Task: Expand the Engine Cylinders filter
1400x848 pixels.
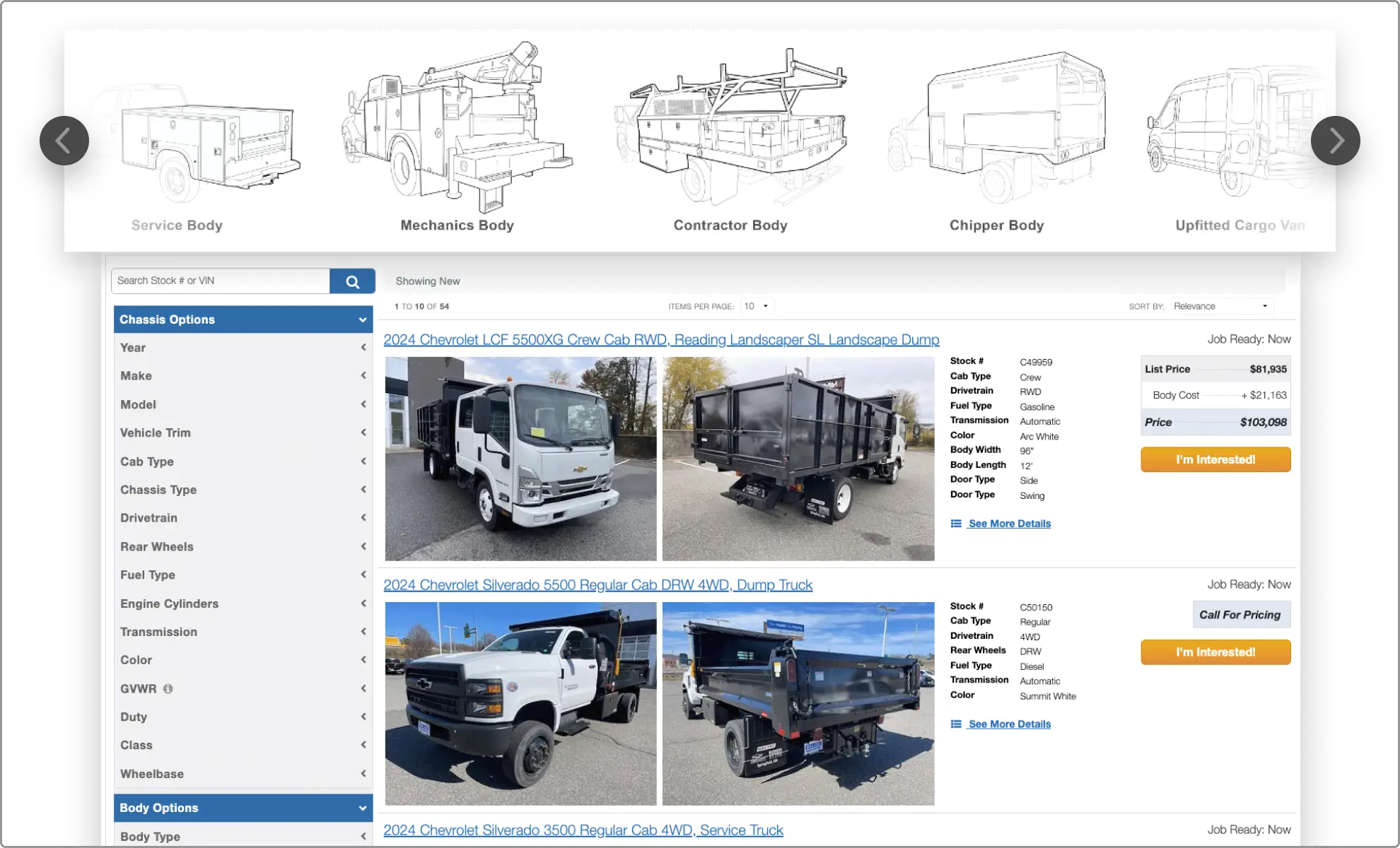Action: (243, 603)
